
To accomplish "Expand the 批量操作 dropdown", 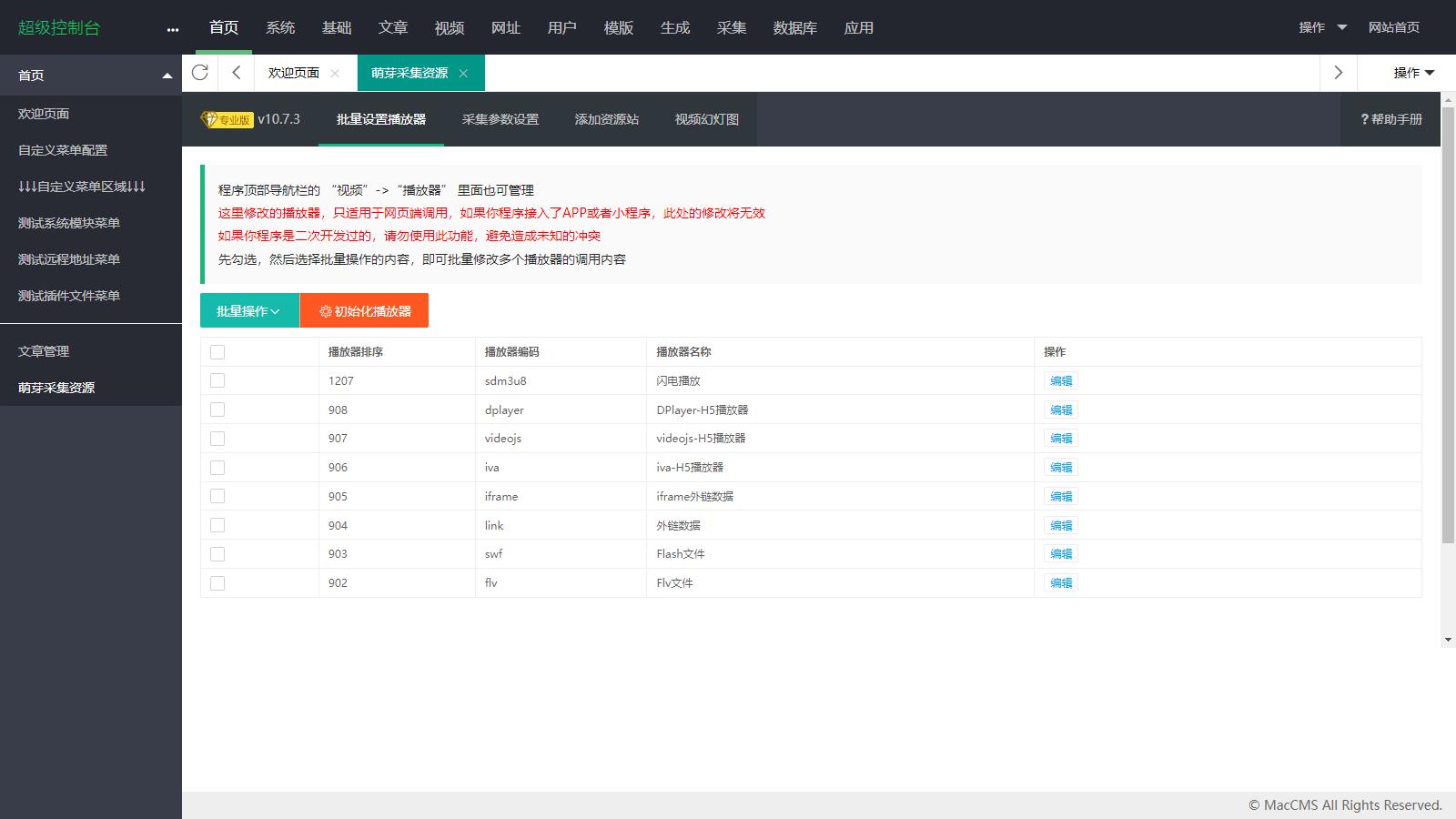I will click(248, 311).
